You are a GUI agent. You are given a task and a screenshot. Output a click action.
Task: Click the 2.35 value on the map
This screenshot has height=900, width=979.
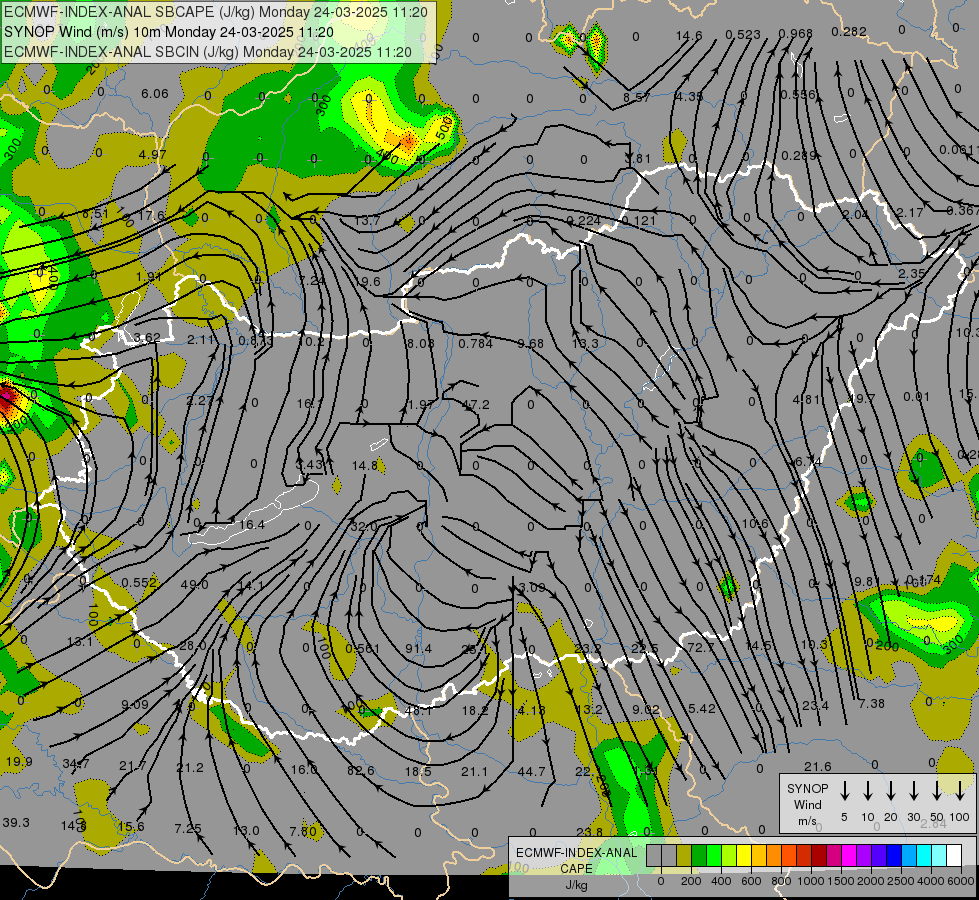point(912,274)
